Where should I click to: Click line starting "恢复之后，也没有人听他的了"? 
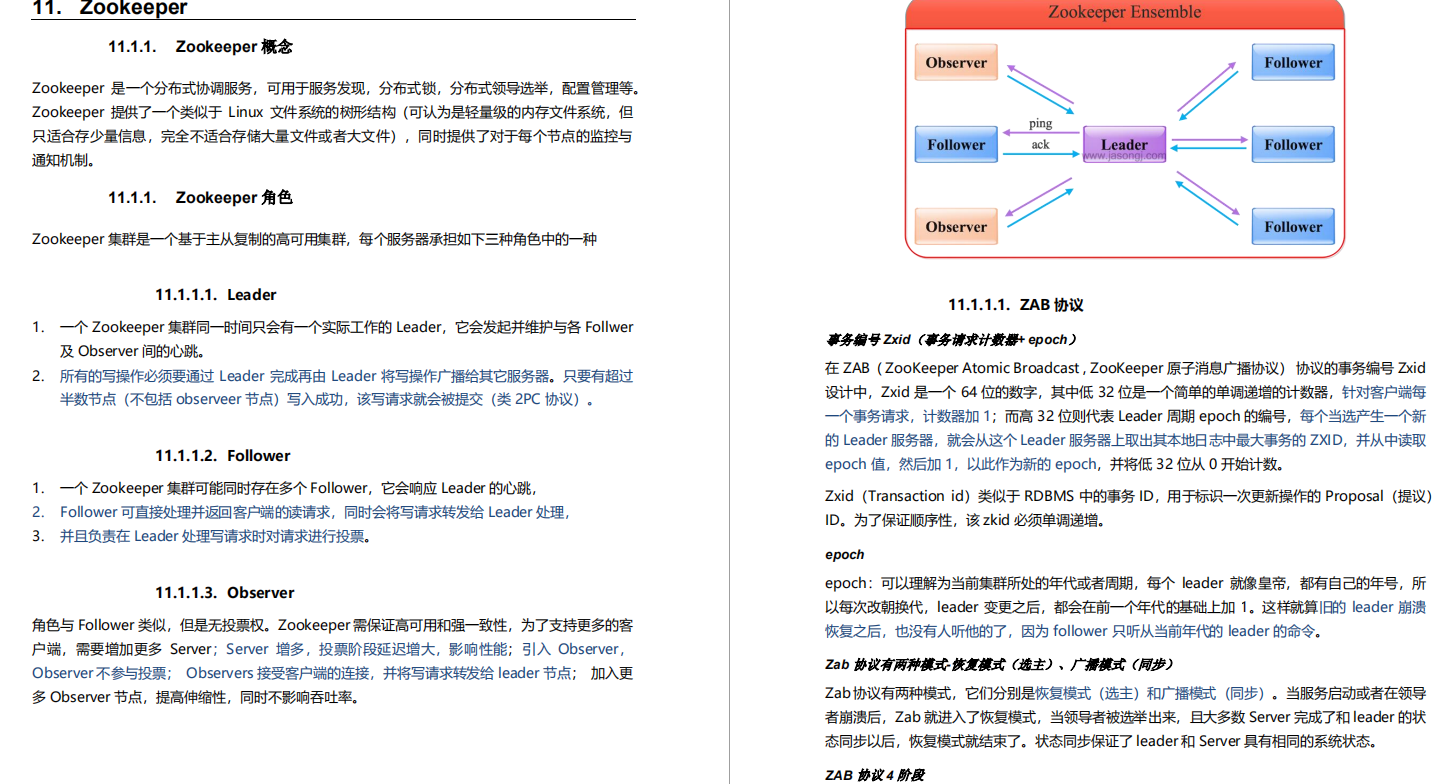(1073, 631)
